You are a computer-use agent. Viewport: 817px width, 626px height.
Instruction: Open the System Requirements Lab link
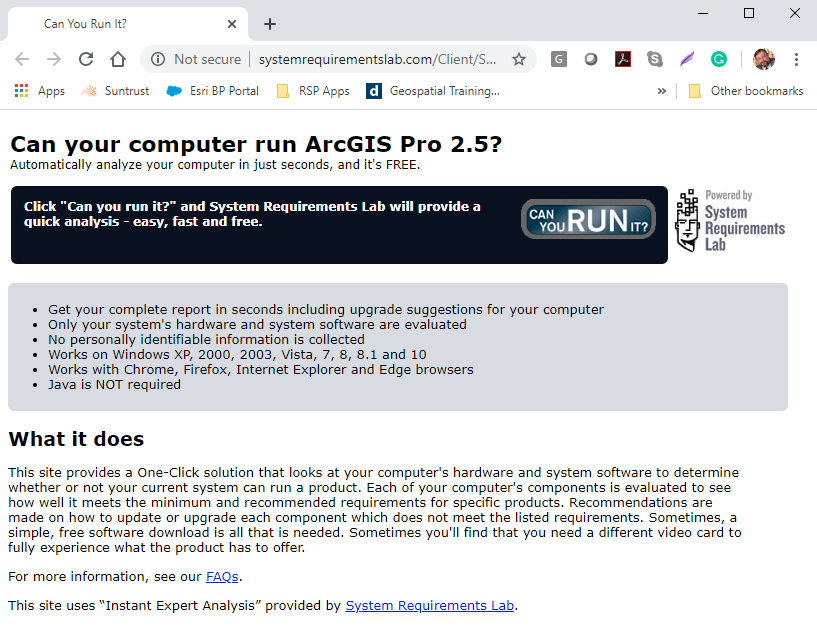(x=430, y=605)
